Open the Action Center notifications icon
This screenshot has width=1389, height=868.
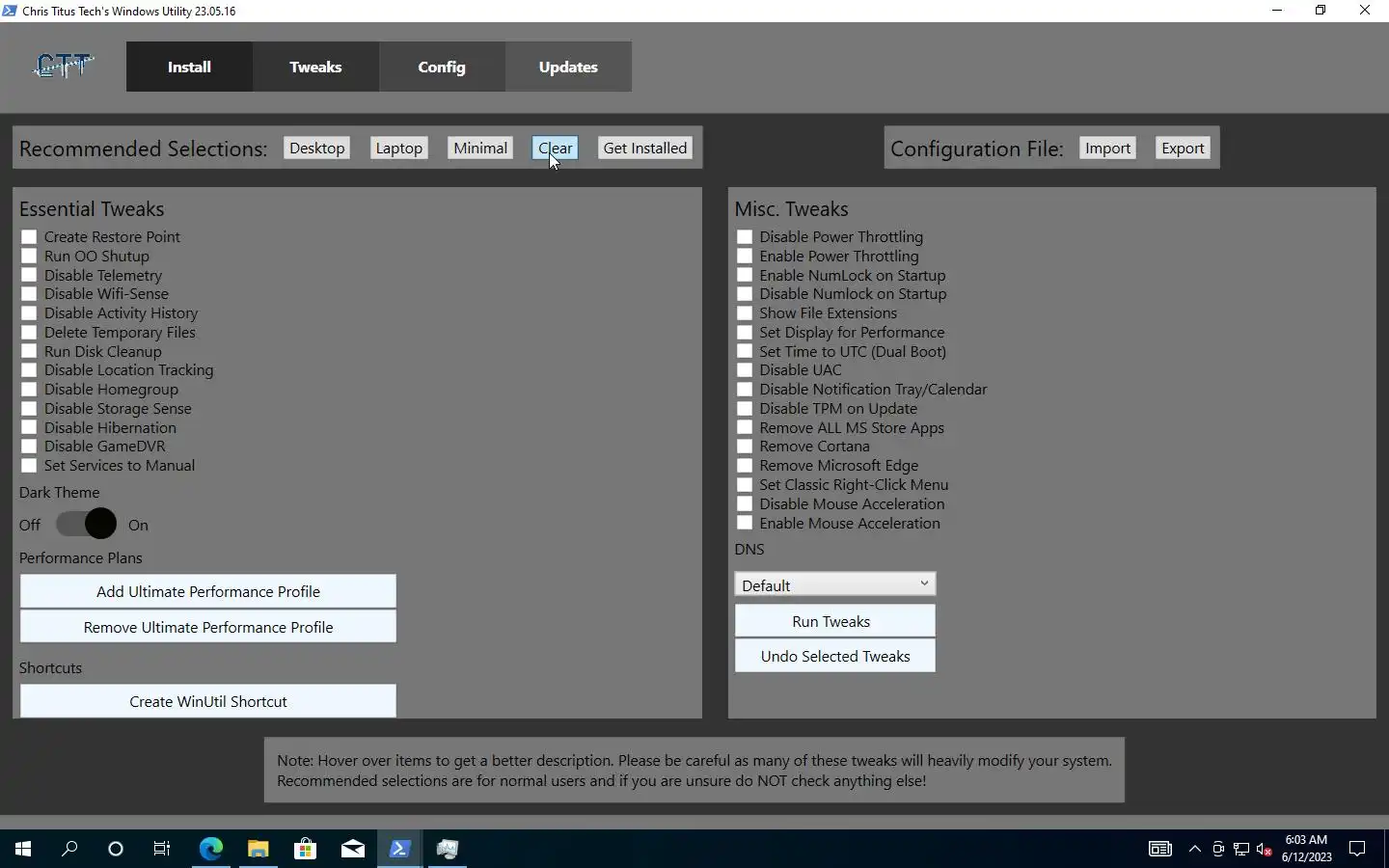point(1357,849)
